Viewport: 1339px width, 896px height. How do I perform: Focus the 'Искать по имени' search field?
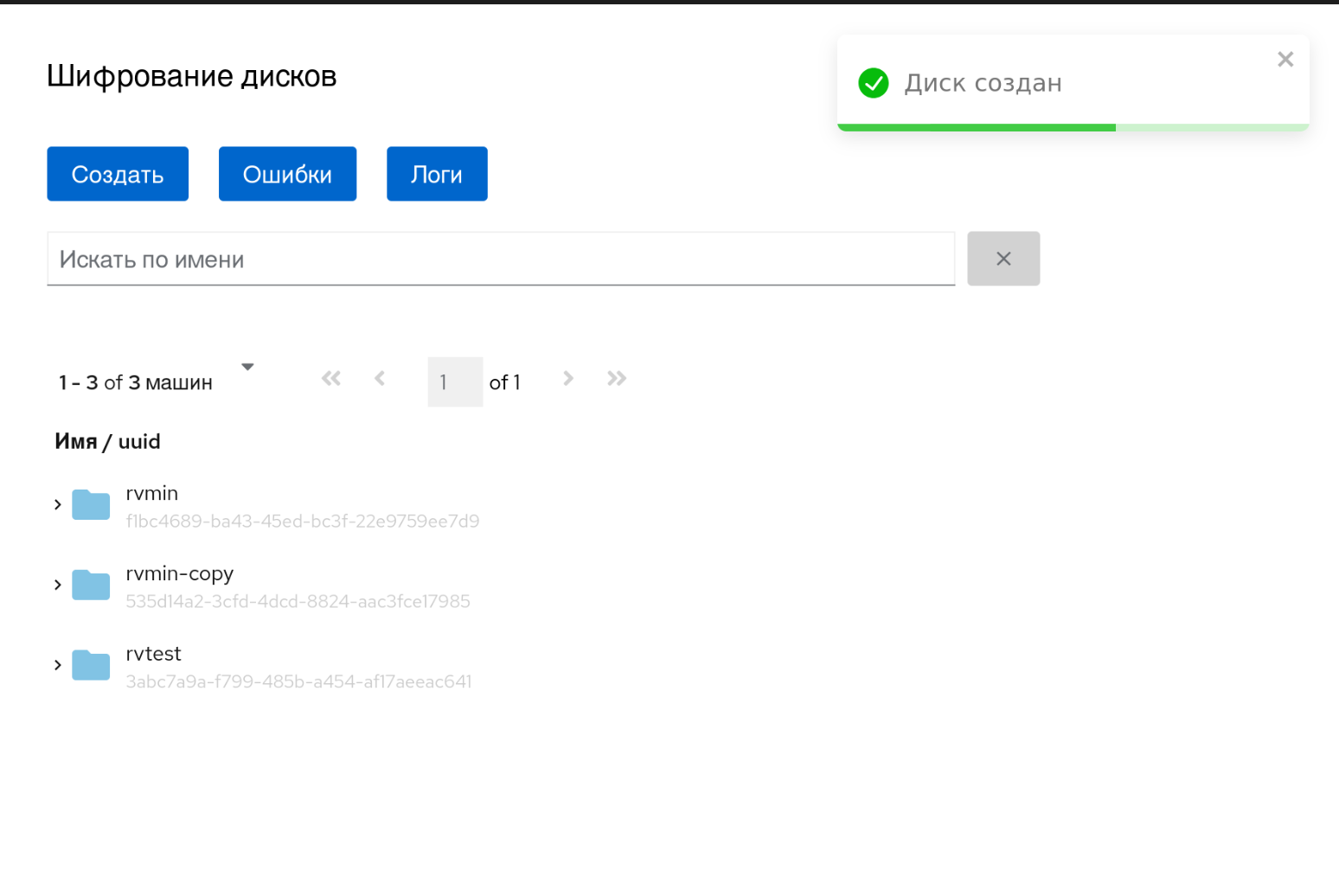click(x=501, y=259)
